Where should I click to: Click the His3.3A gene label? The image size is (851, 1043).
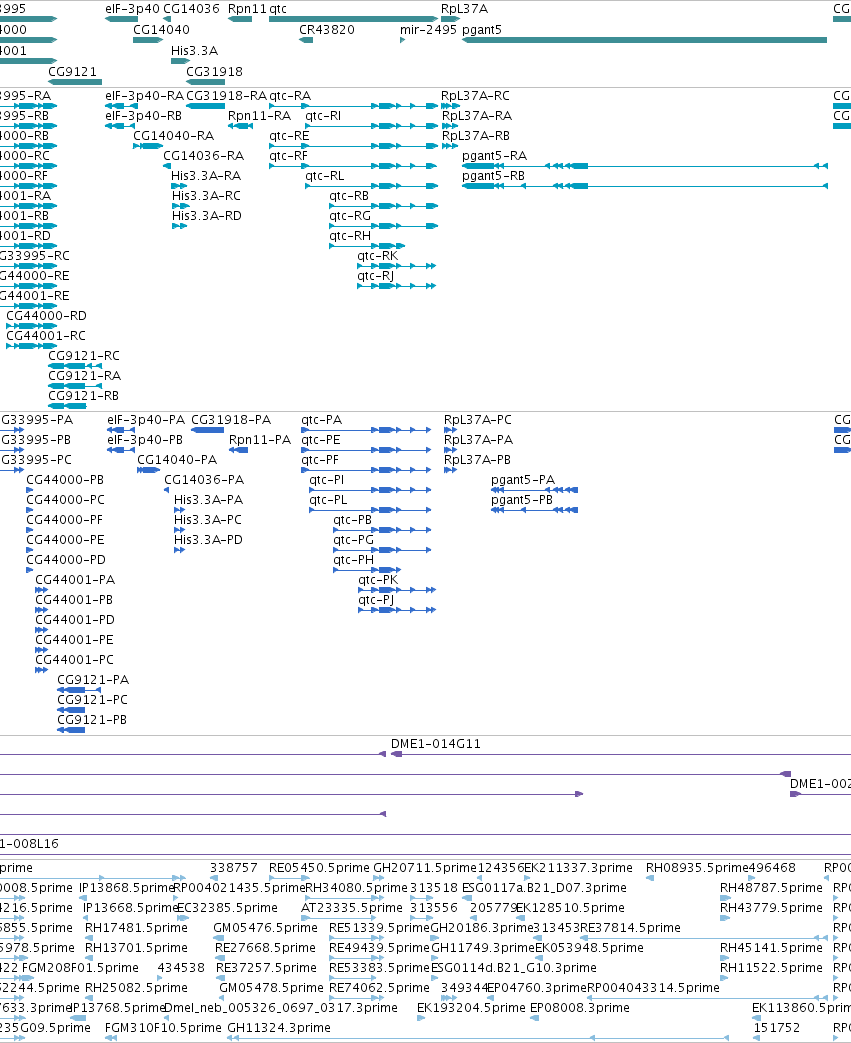coord(194,51)
